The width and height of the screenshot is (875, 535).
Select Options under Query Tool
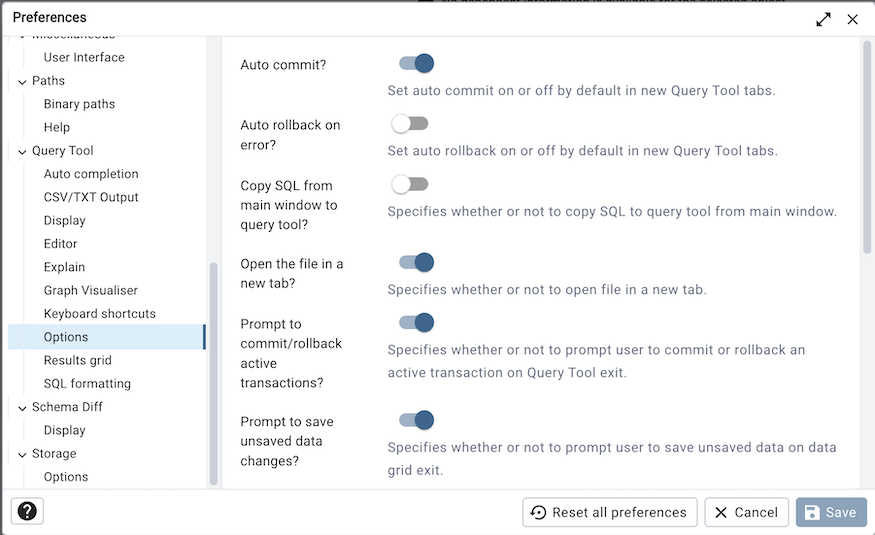point(106,337)
